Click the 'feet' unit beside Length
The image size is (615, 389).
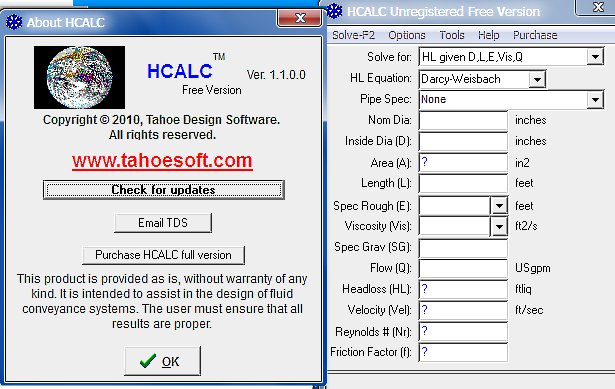(x=524, y=183)
